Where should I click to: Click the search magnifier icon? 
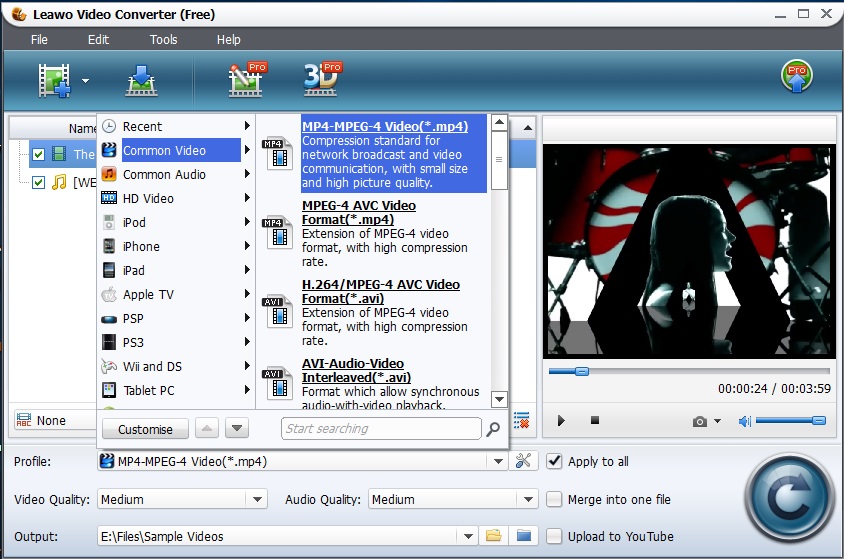[x=493, y=429]
